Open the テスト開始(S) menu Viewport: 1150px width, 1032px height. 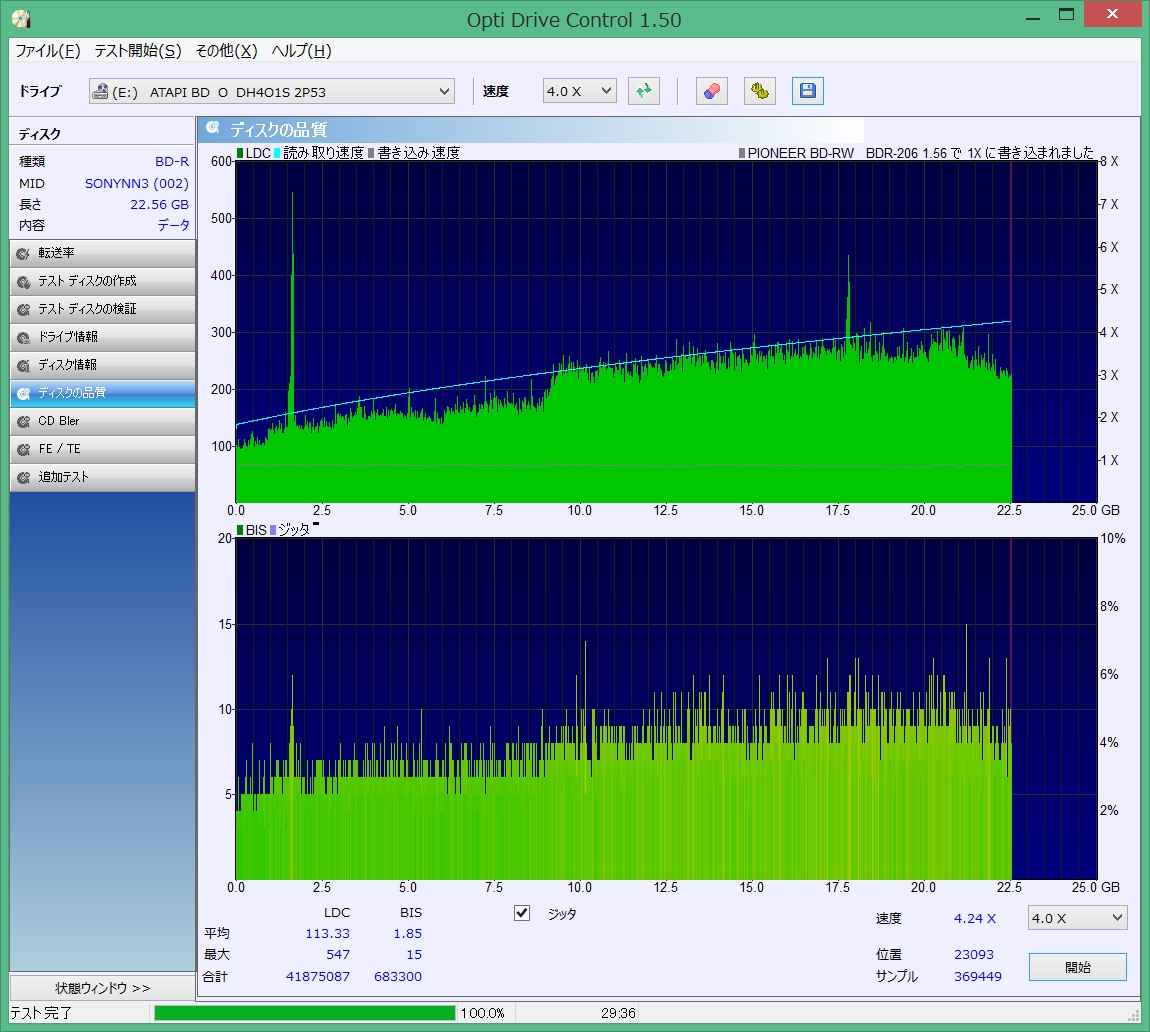(x=138, y=51)
